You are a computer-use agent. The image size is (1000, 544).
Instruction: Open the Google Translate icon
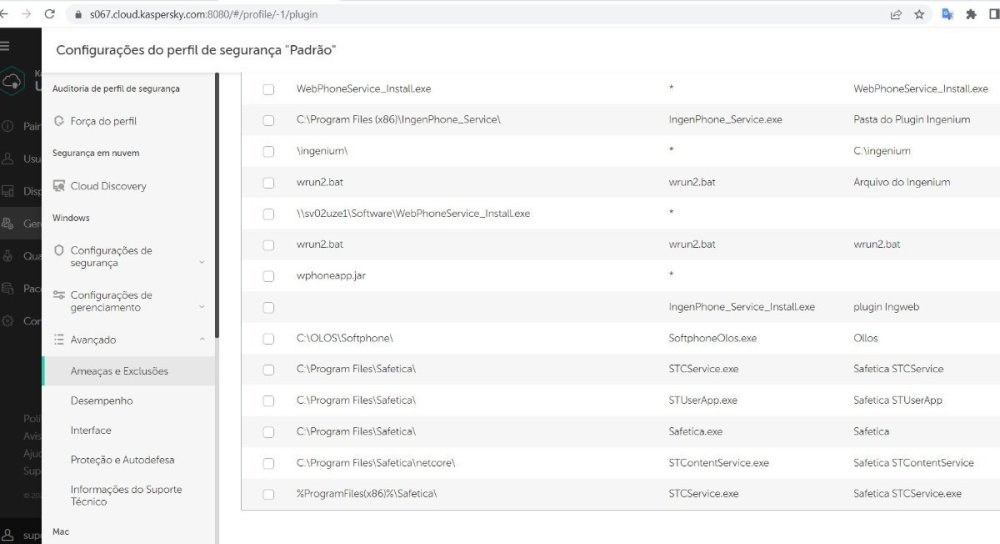(946, 15)
